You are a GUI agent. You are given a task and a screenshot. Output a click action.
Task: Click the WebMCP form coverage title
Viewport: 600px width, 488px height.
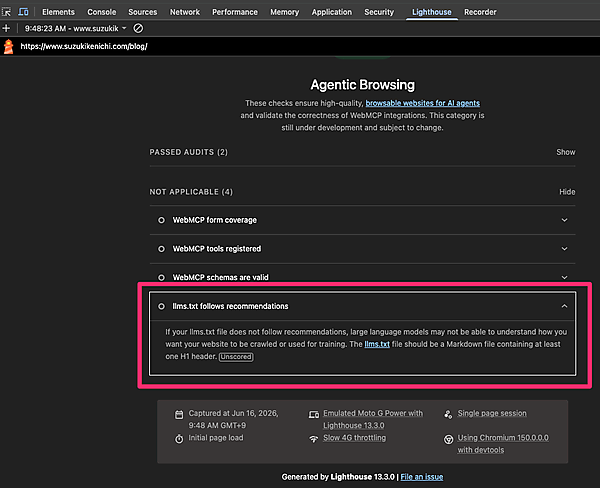click(x=215, y=220)
